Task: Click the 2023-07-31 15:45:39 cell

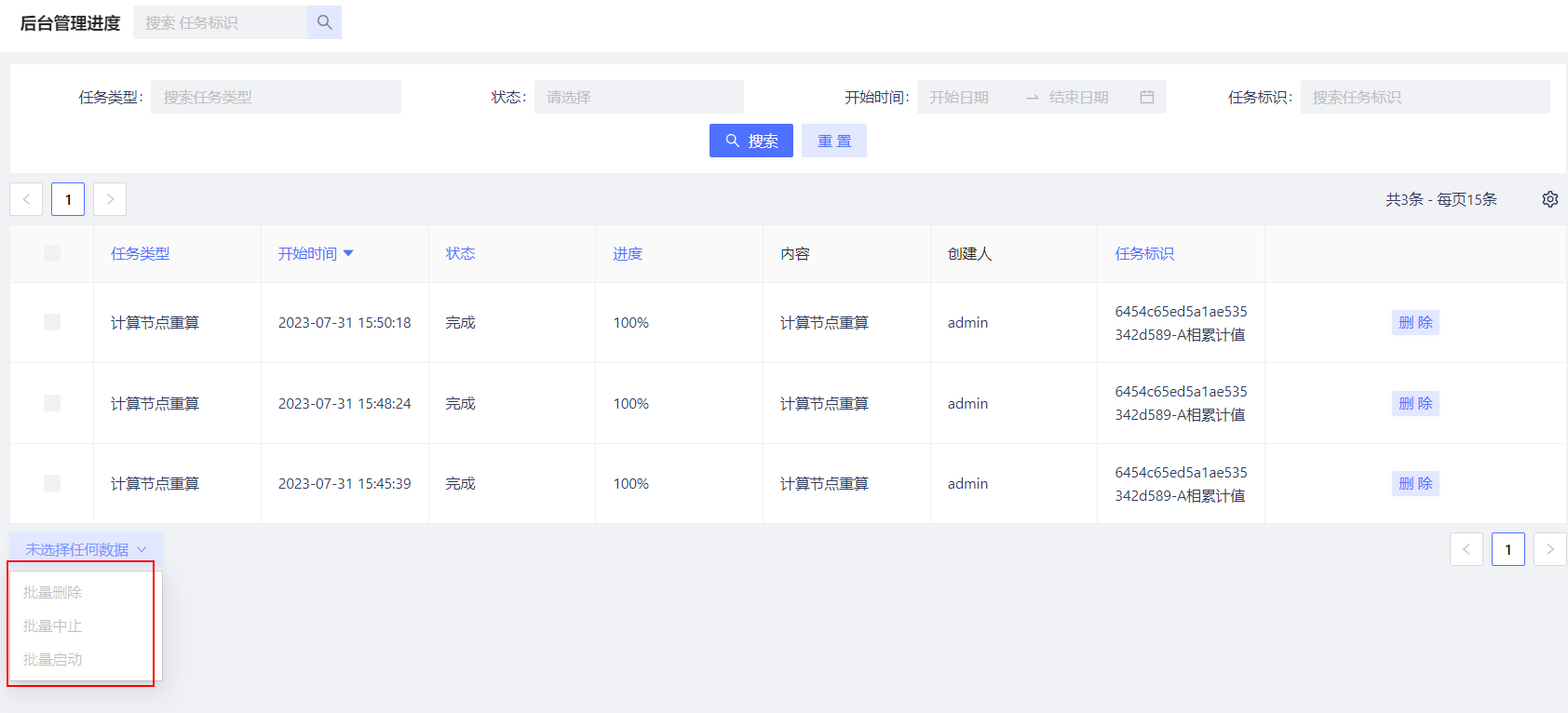Action: click(x=345, y=483)
